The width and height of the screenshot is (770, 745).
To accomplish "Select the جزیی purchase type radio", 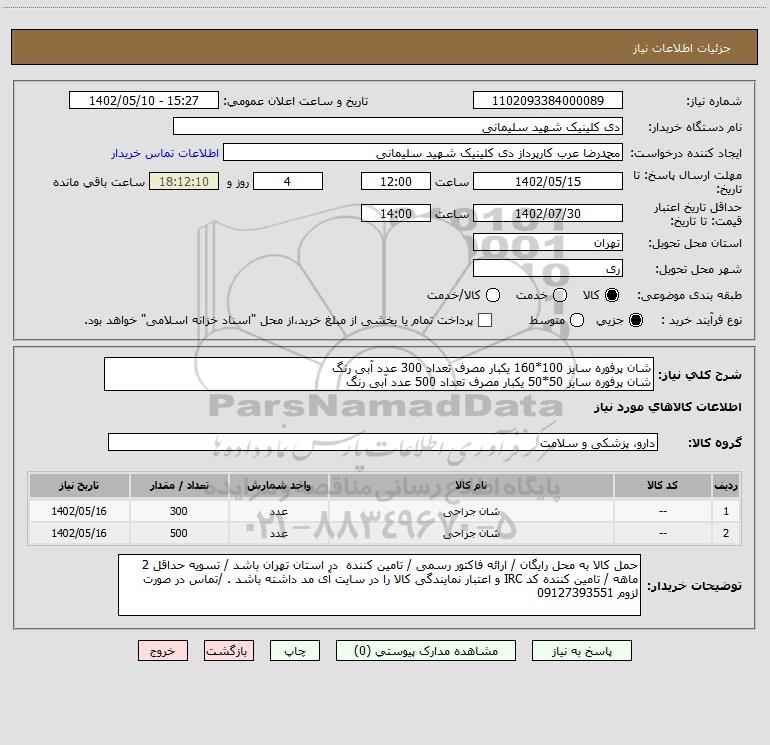I will point(636,320).
